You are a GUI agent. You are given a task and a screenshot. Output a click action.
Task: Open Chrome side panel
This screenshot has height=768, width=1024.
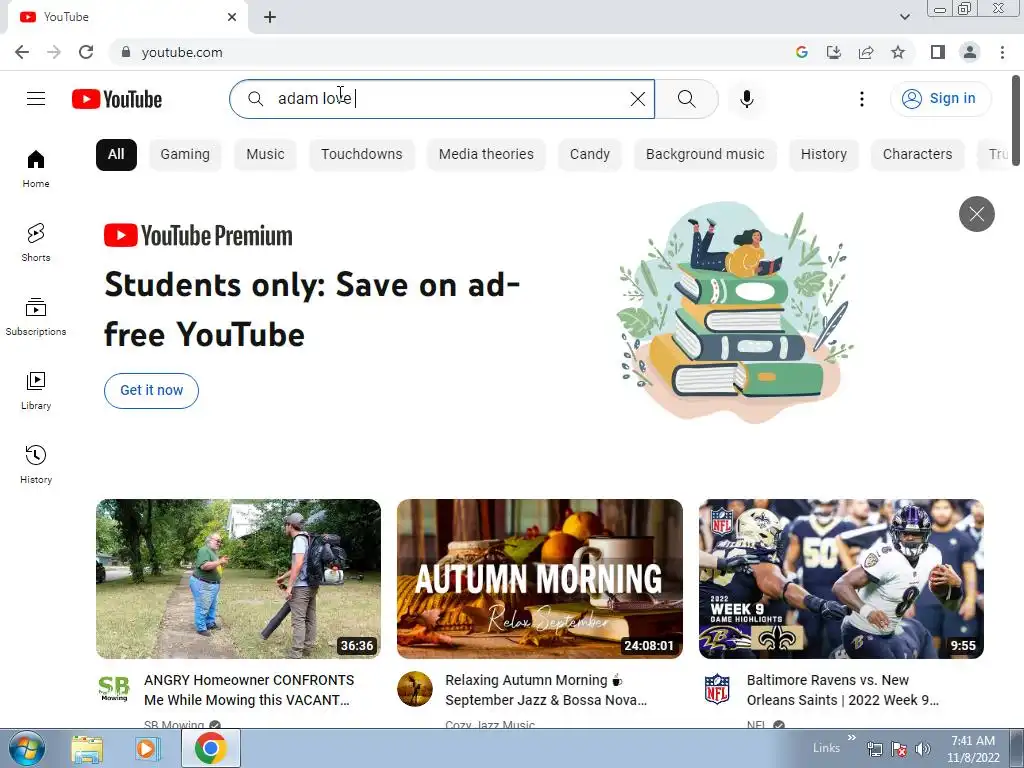point(938,52)
